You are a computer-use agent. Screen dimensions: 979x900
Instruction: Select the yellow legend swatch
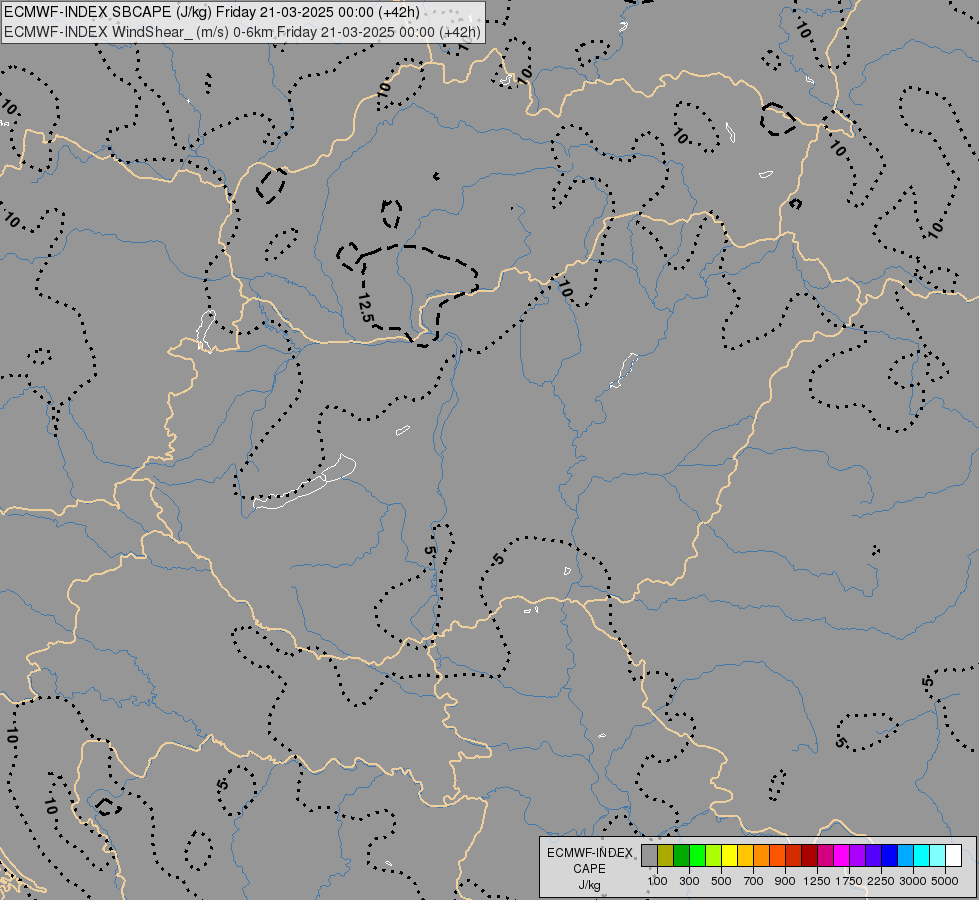coord(729,856)
